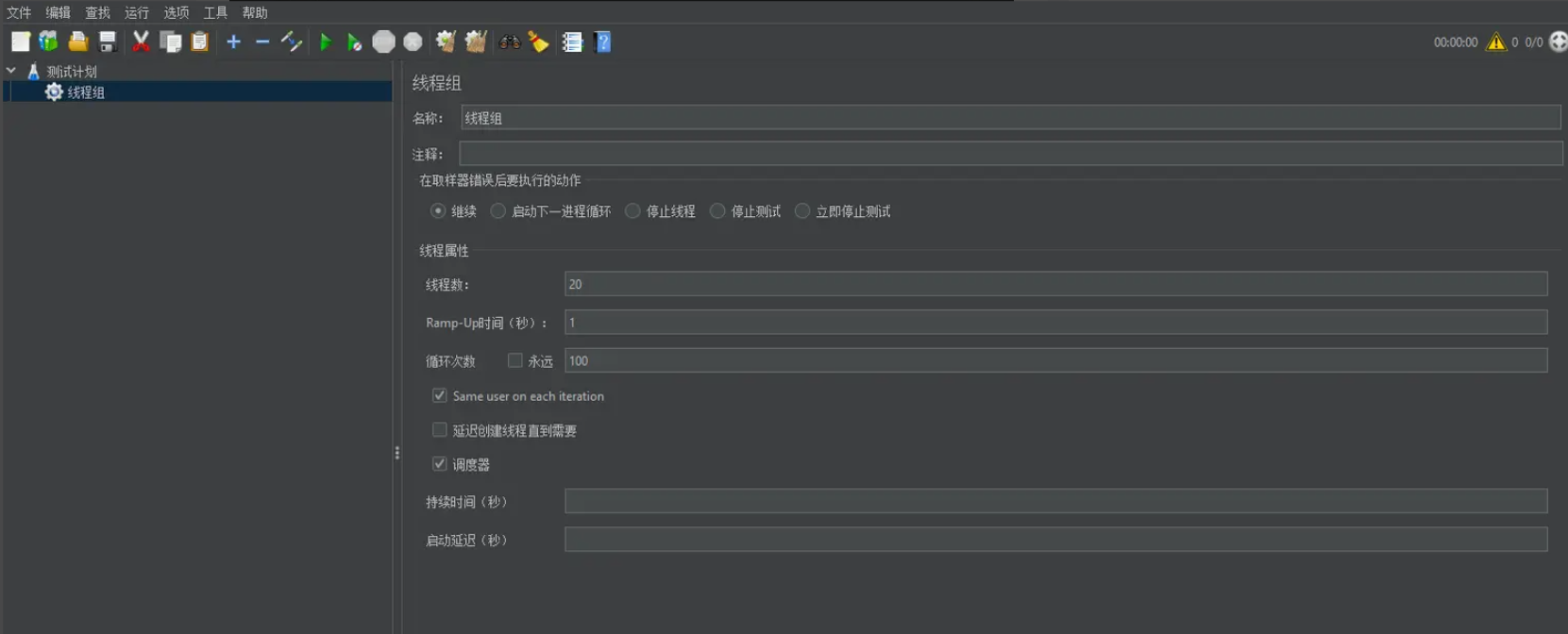
Task: Select the 停止测试 radio button
Action: click(717, 210)
